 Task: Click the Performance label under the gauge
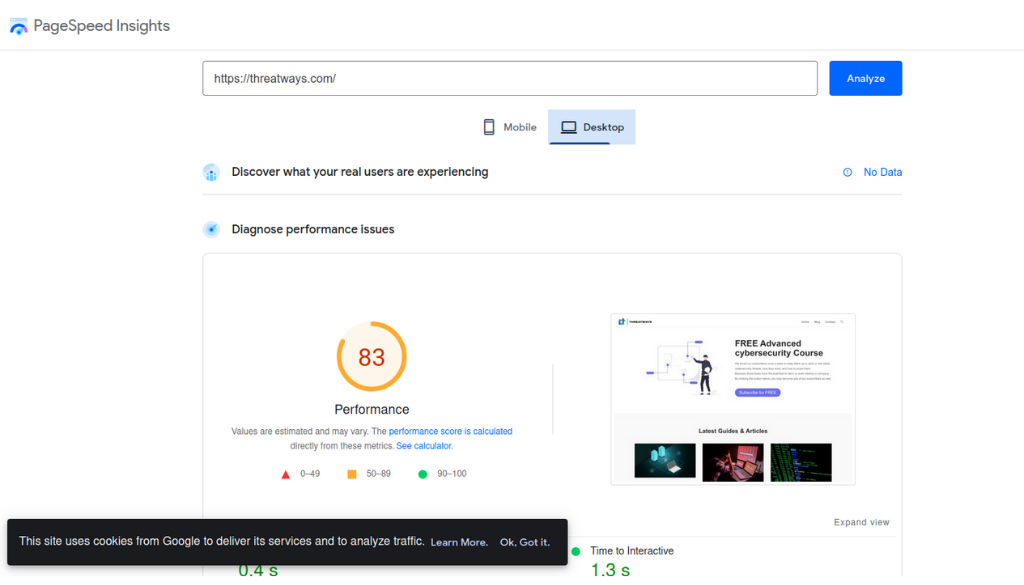(372, 409)
